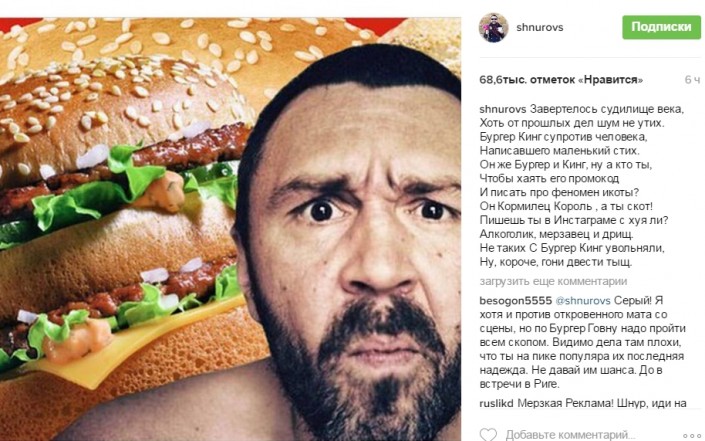
Task: Click the caption line mentioning Инстаграме
Action: pyautogui.click(x=574, y=220)
